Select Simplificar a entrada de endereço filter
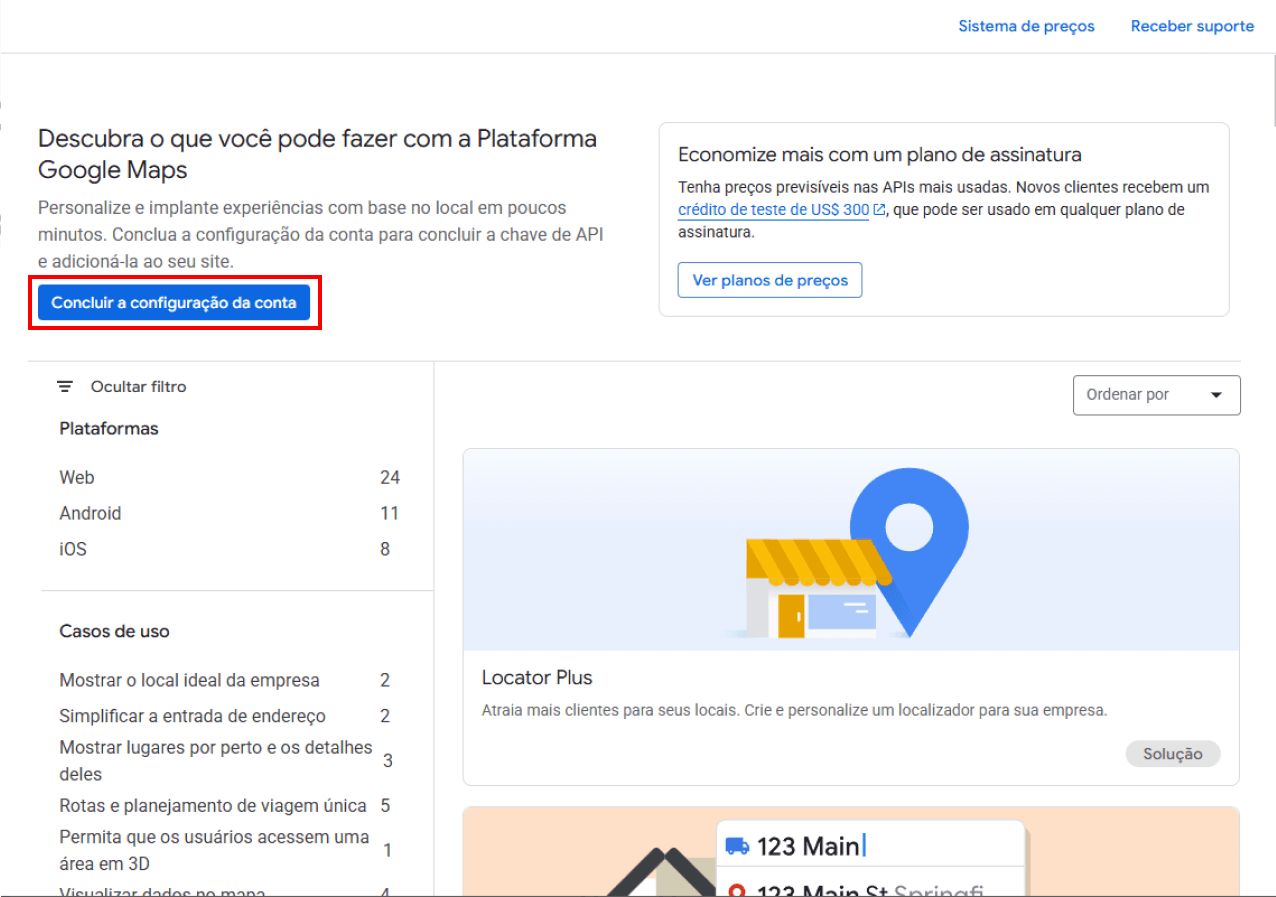 coord(192,716)
